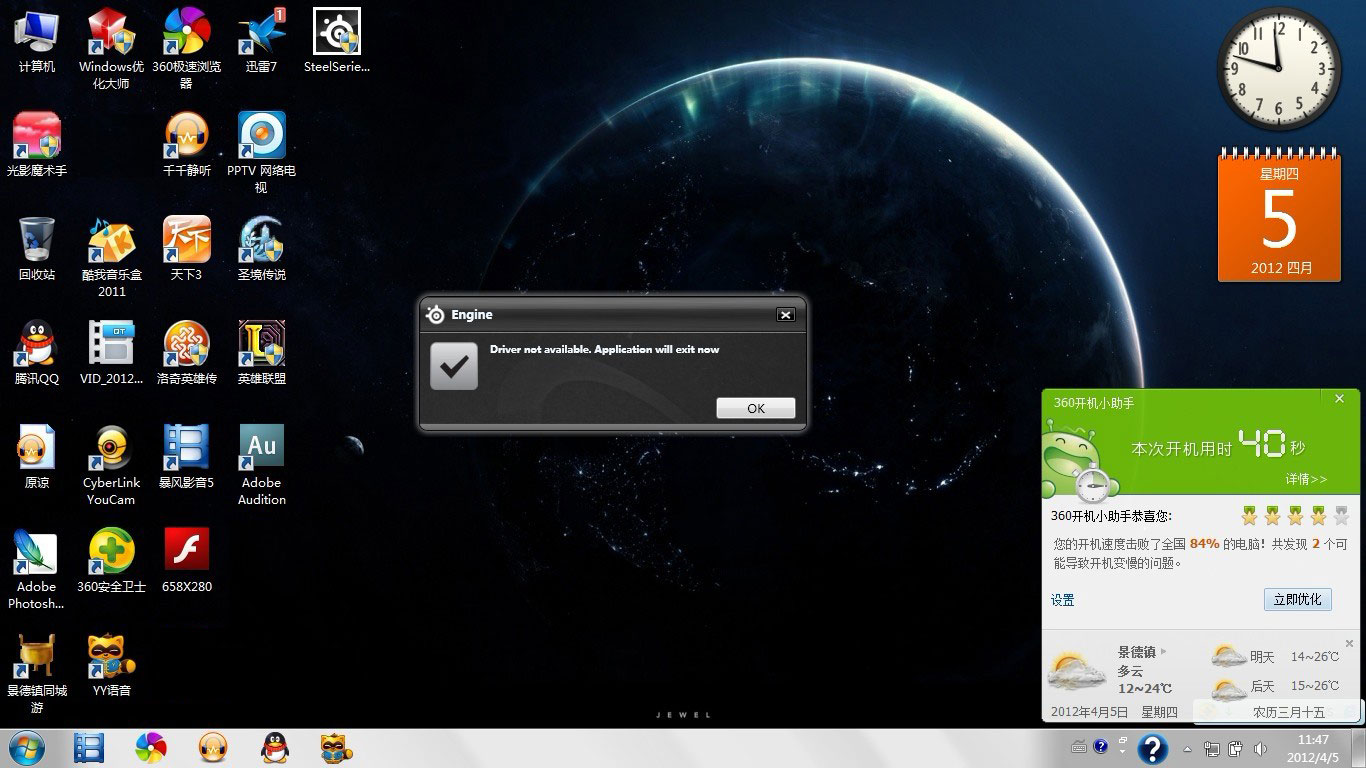Click the checkmark icon in Engine dialog
Image resolution: width=1366 pixels, height=768 pixels.
tap(454, 366)
